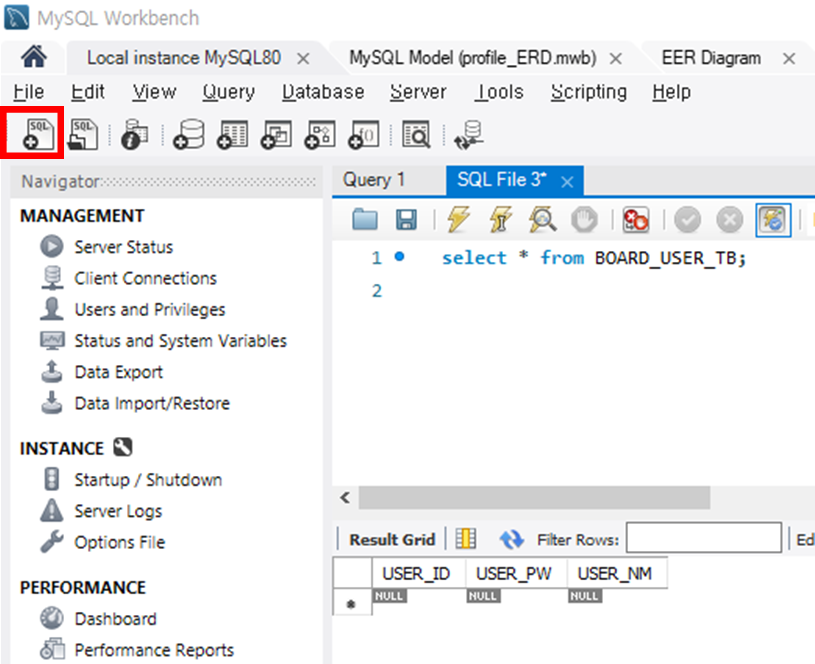This screenshot has width=815, height=664.
Task: Toggle auto-commit mode icon
Action: point(773,220)
